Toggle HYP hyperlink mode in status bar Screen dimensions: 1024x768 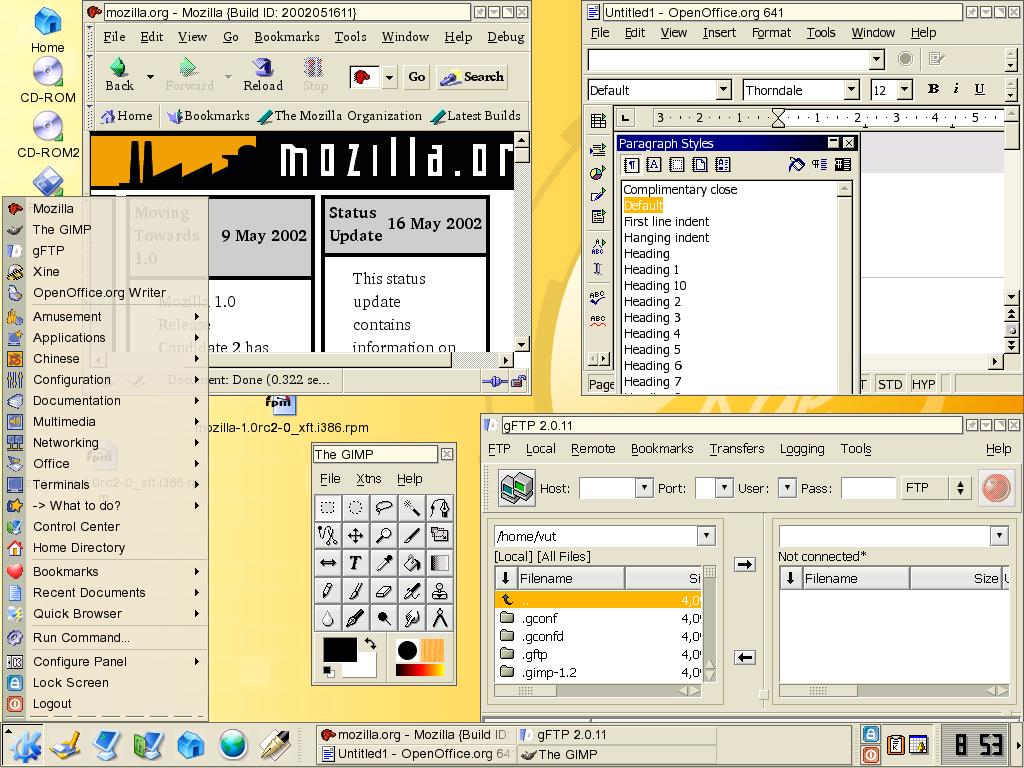click(923, 384)
